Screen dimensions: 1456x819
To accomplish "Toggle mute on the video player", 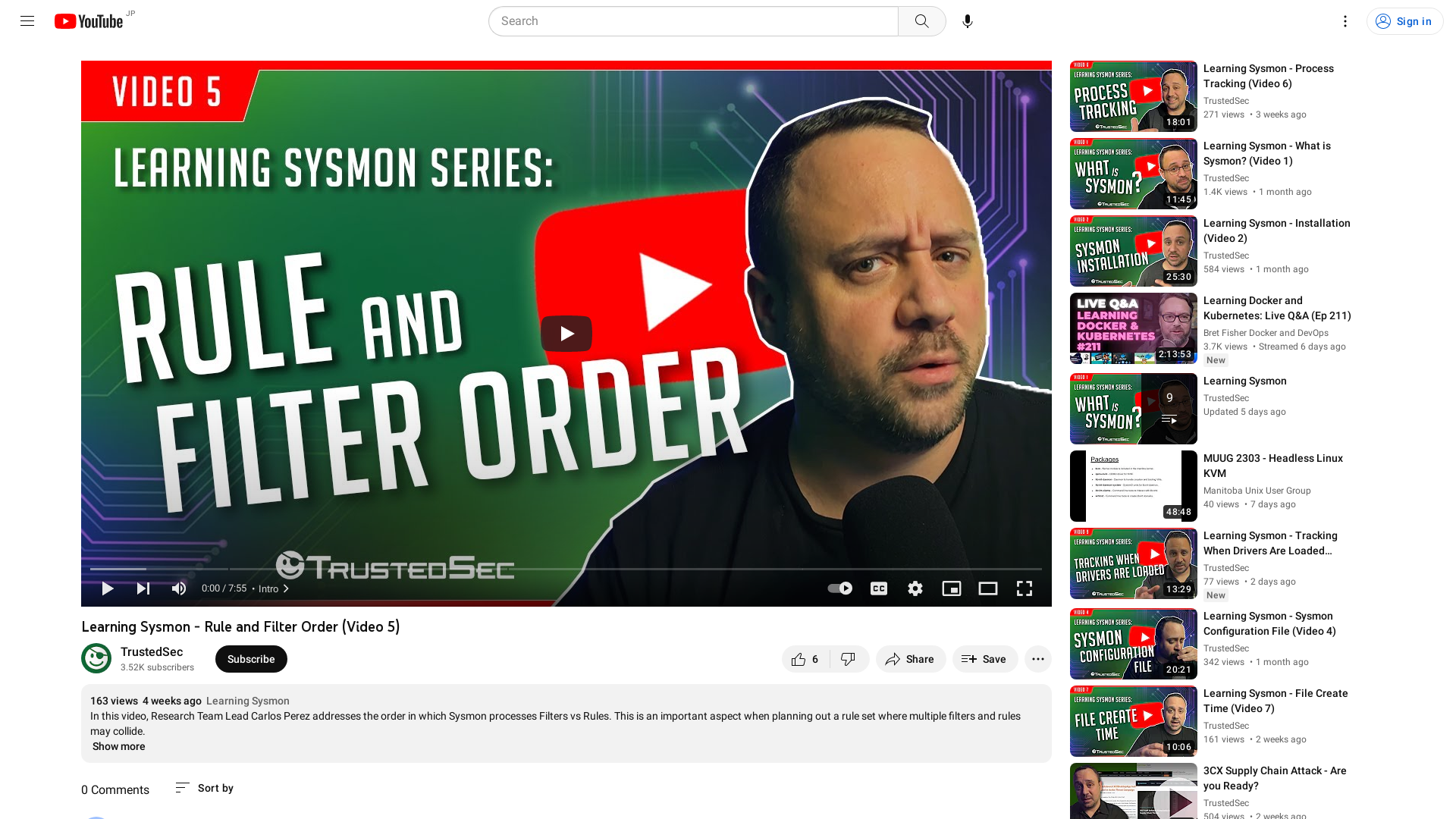I will [179, 588].
